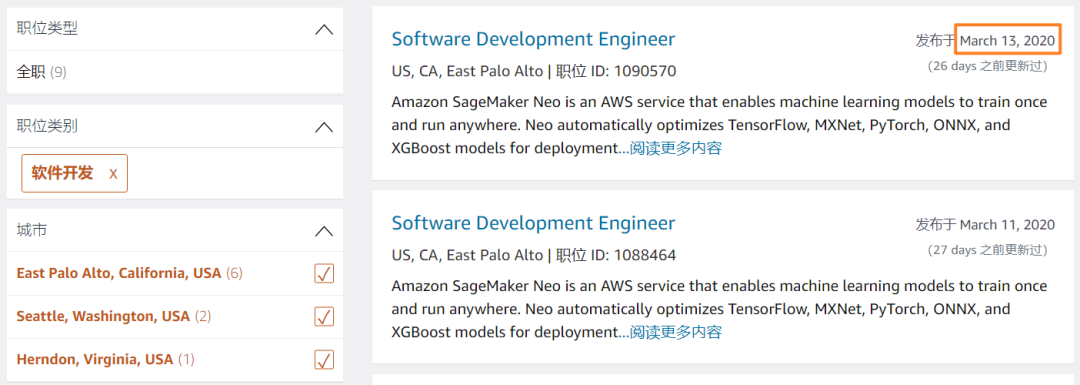Click the 软件开发 filter tag text

point(62,173)
